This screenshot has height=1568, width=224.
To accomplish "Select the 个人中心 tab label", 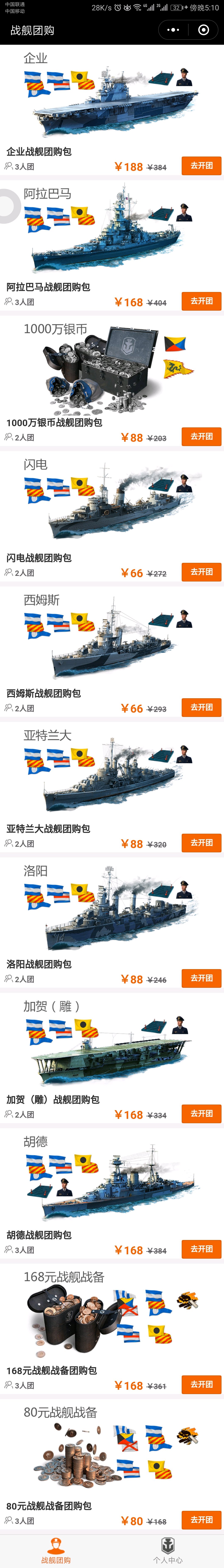I will (168, 1560).
